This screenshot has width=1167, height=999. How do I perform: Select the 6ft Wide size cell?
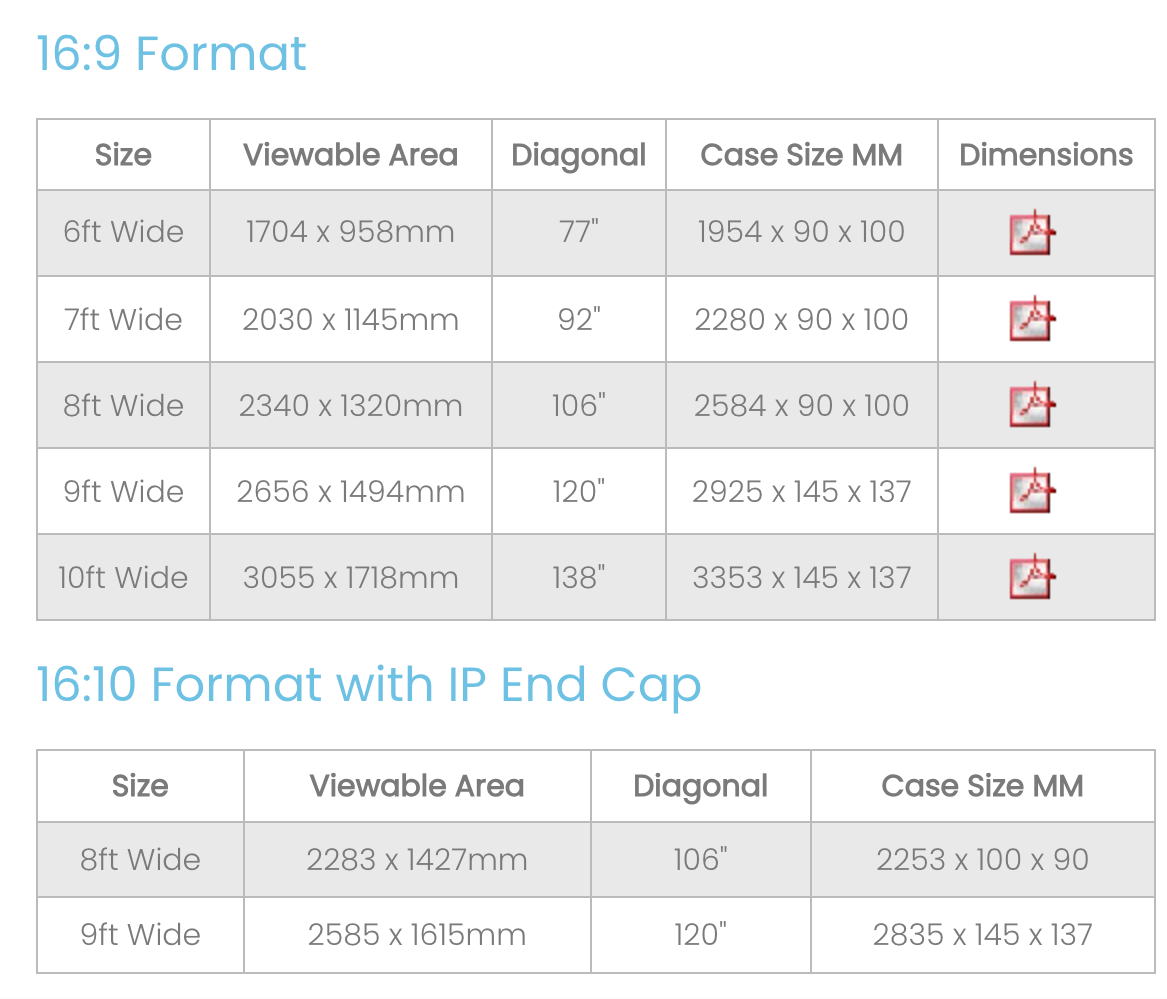pyautogui.click(x=123, y=232)
